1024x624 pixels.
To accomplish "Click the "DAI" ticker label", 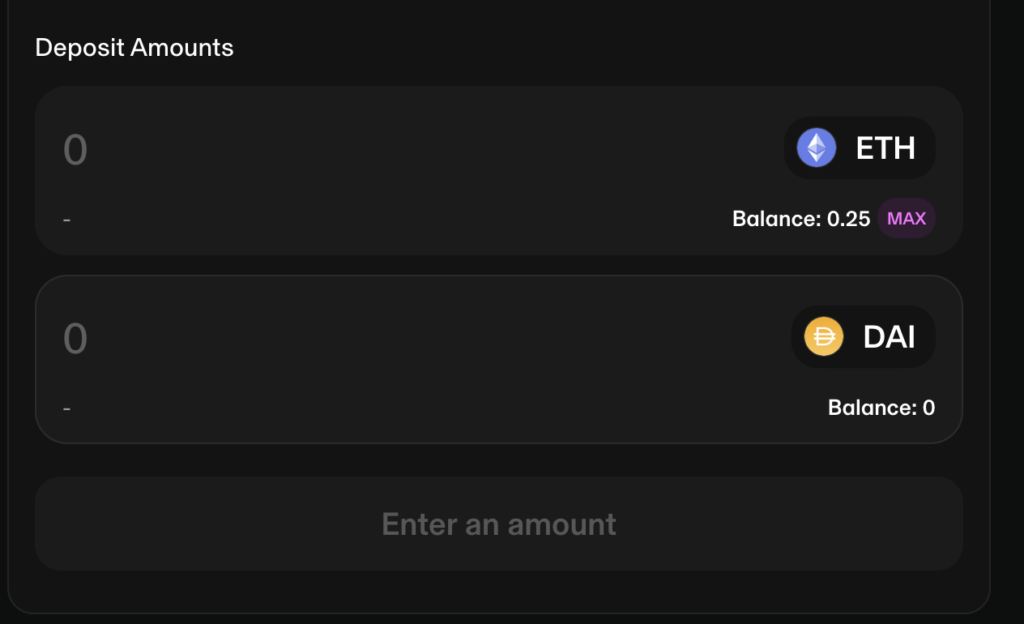I will coord(889,337).
